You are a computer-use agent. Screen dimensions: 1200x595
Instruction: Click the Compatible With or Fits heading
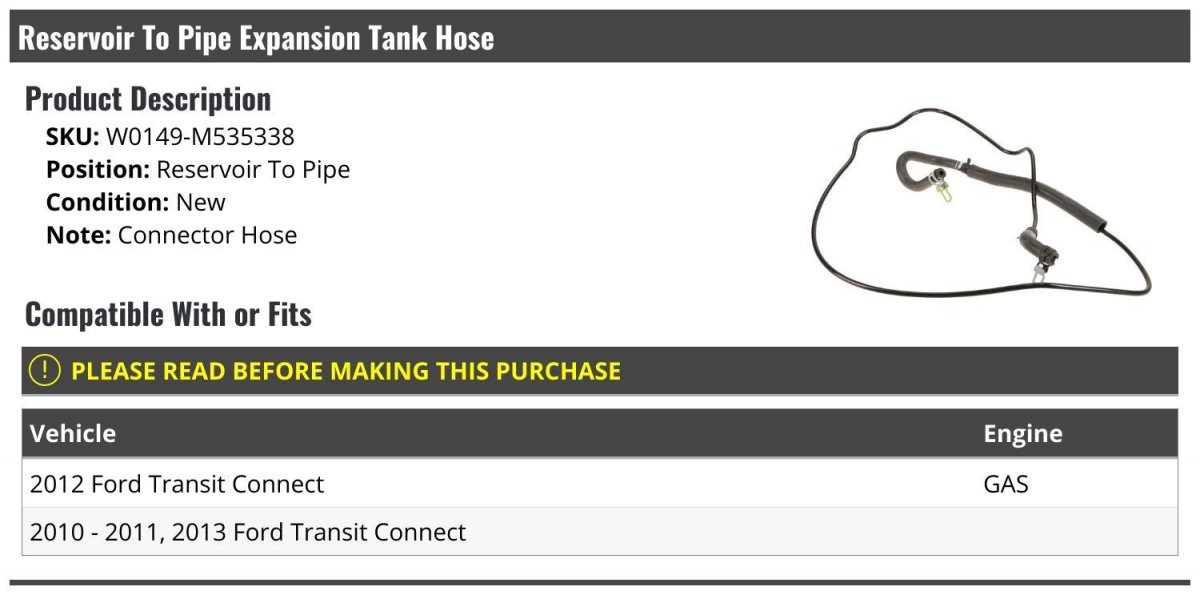coord(168,315)
